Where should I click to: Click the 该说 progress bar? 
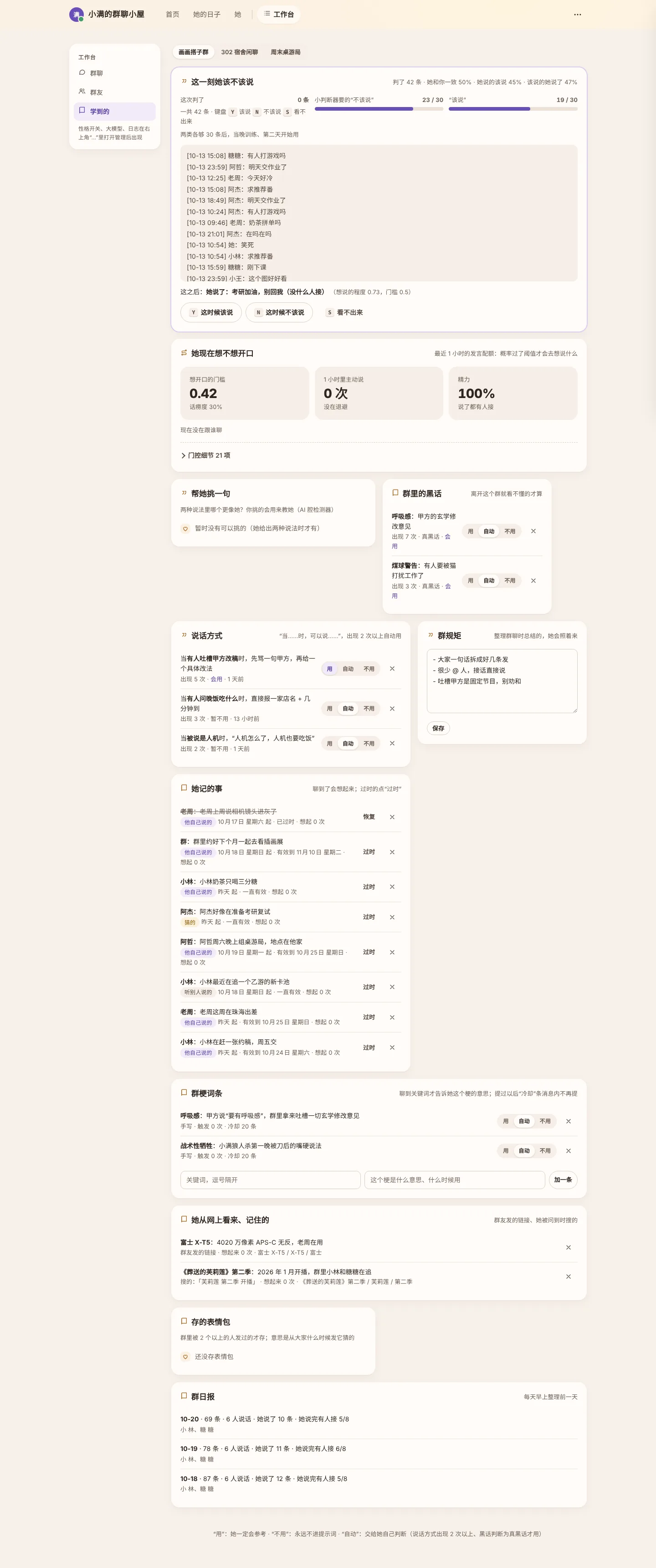click(x=513, y=109)
